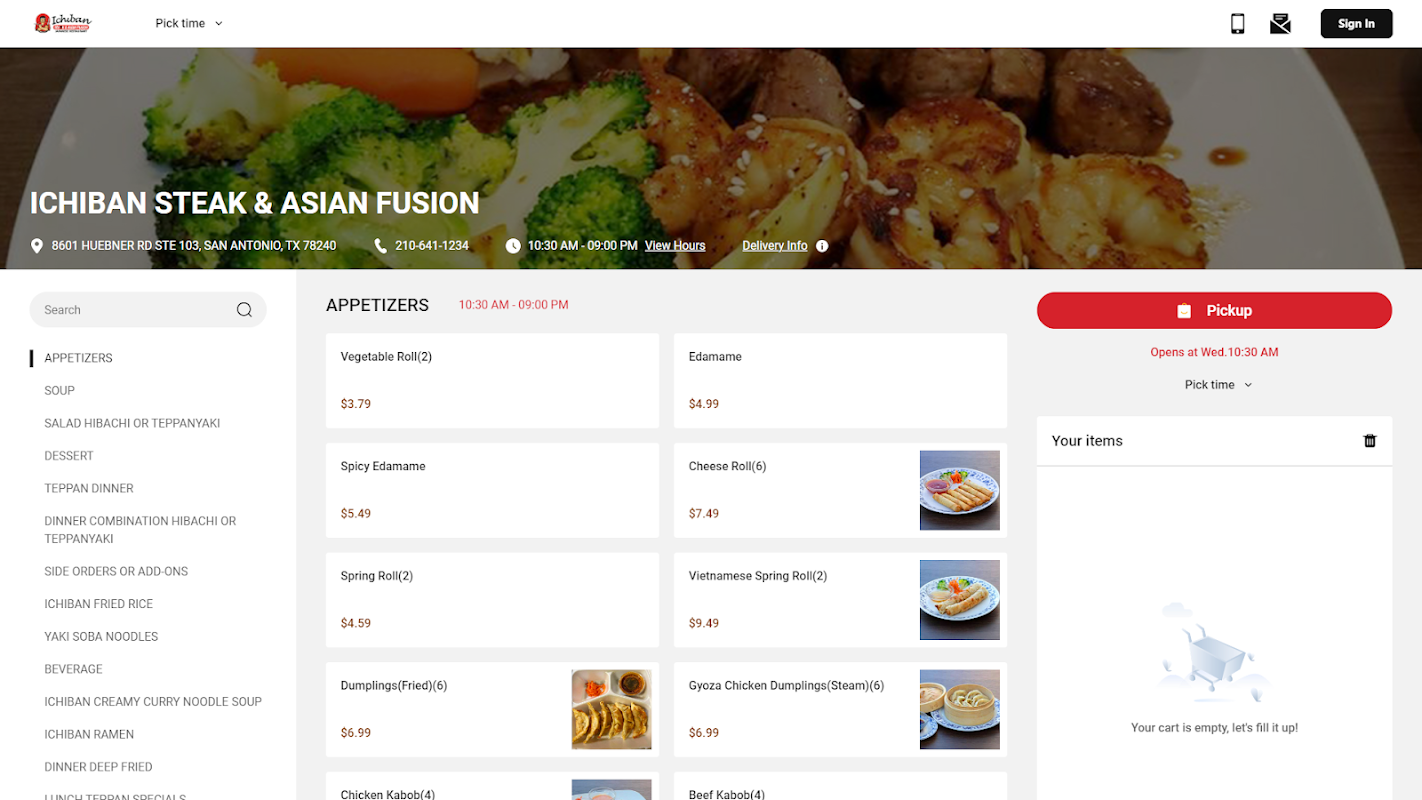
Task: Click the Beef Kabob(4) item name
Action: point(727,794)
